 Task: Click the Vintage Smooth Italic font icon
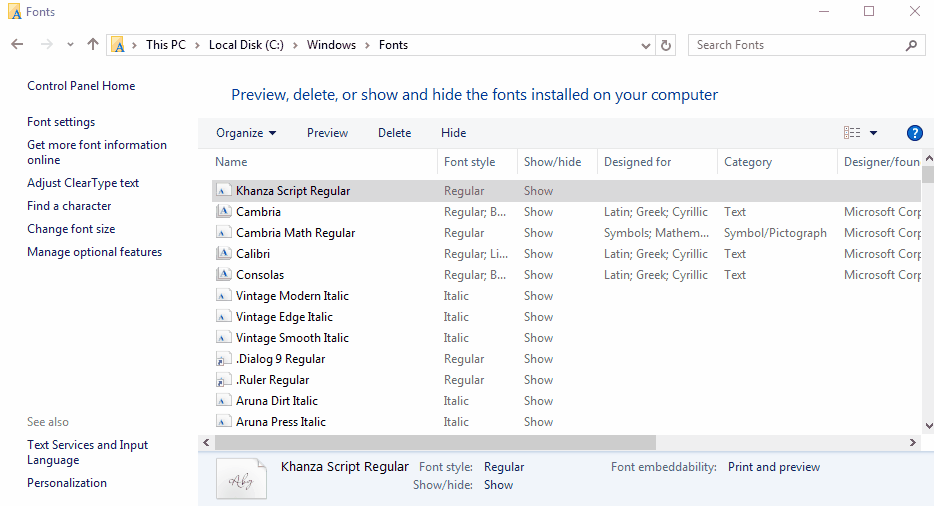(x=223, y=337)
